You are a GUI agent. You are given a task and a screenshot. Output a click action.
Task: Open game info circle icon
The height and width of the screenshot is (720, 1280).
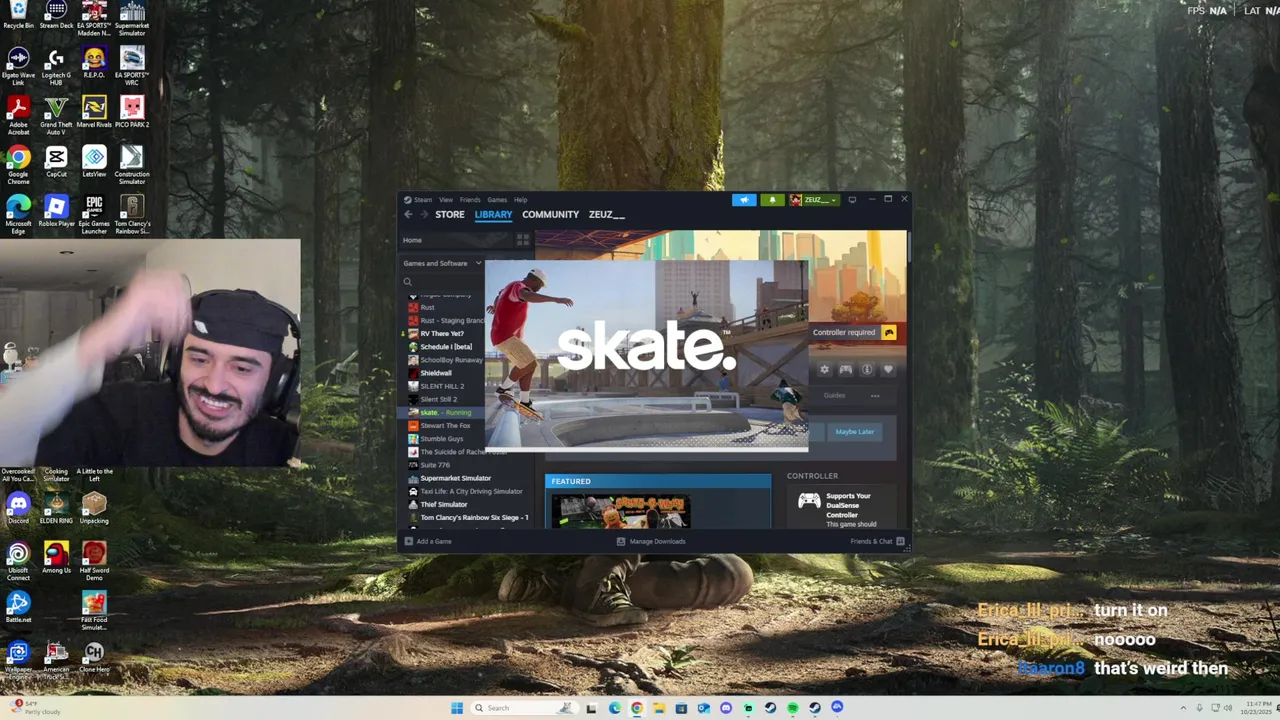click(867, 370)
